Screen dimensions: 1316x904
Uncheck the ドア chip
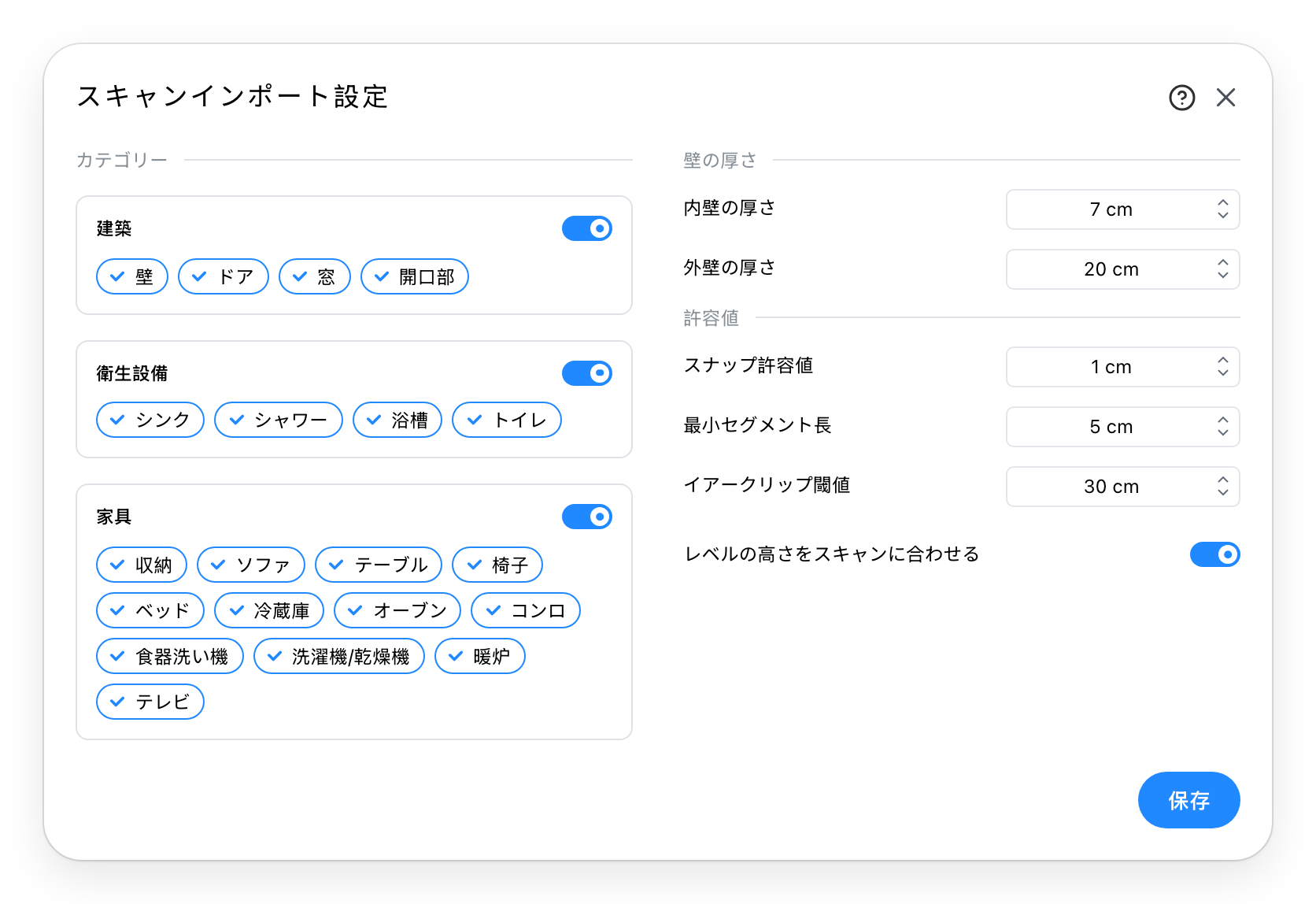pyautogui.click(x=224, y=276)
